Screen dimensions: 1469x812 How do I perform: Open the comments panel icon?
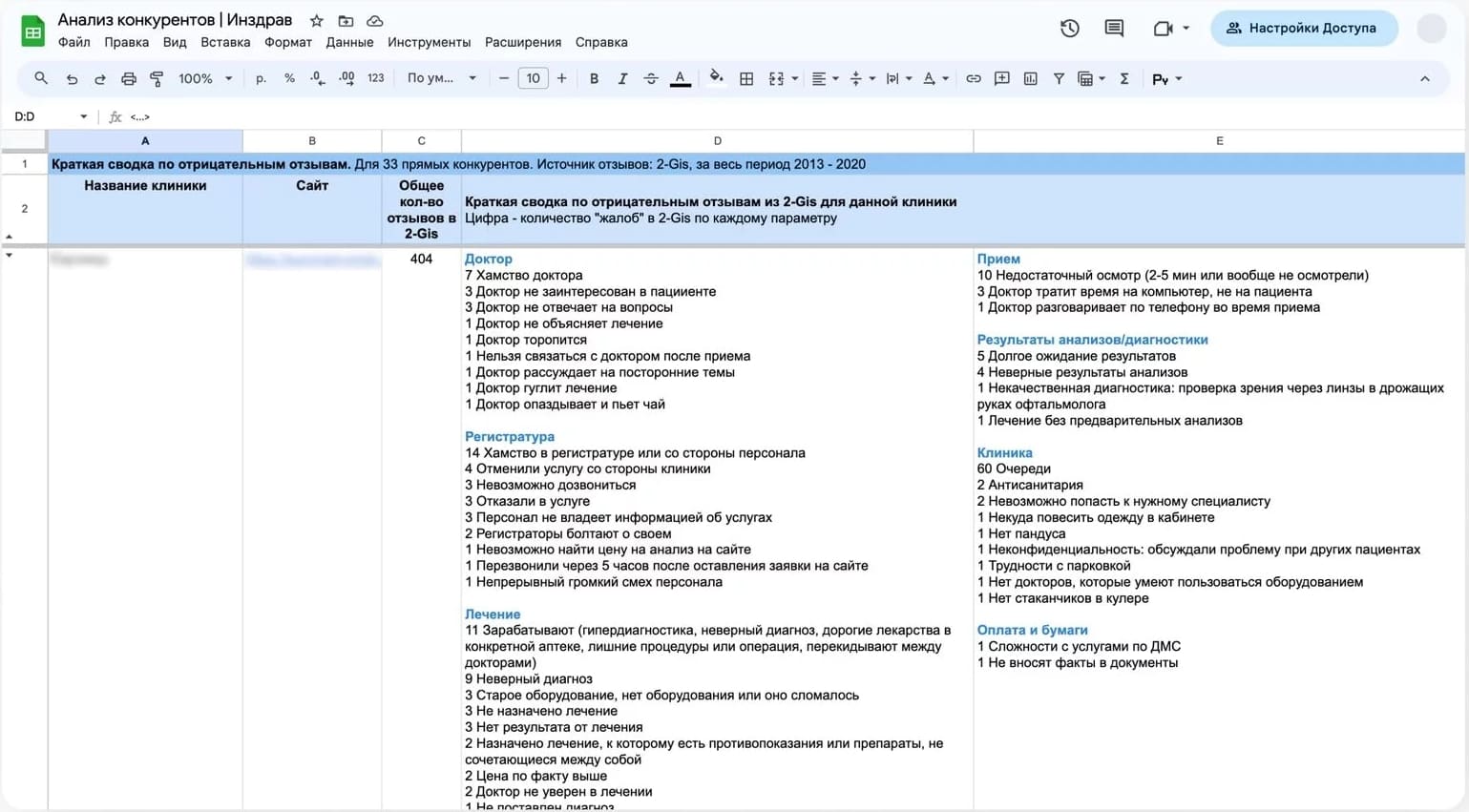pyautogui.click(x=1114, y=29)
